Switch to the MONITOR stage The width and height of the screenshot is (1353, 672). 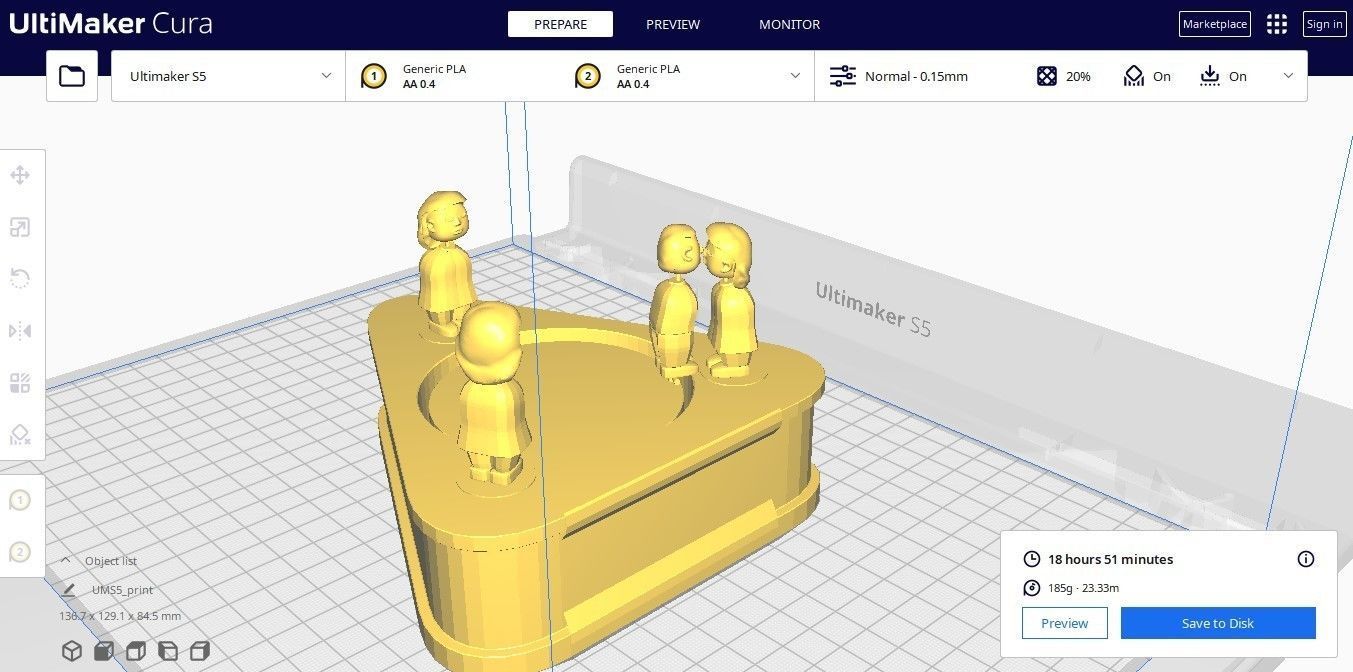pos(789,24)
